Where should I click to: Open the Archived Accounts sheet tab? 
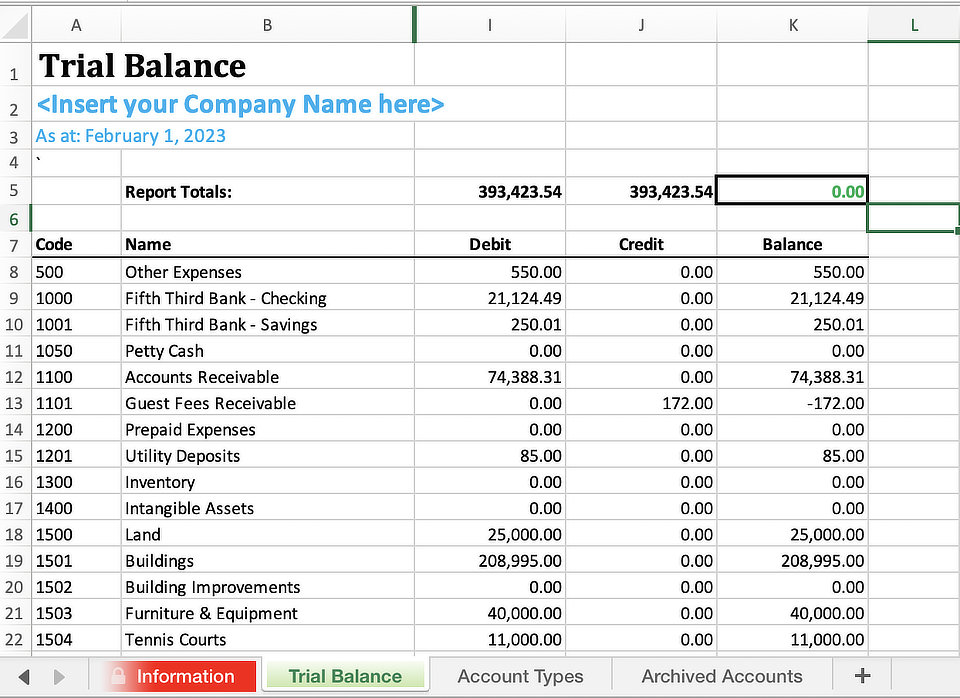point(721,676)
